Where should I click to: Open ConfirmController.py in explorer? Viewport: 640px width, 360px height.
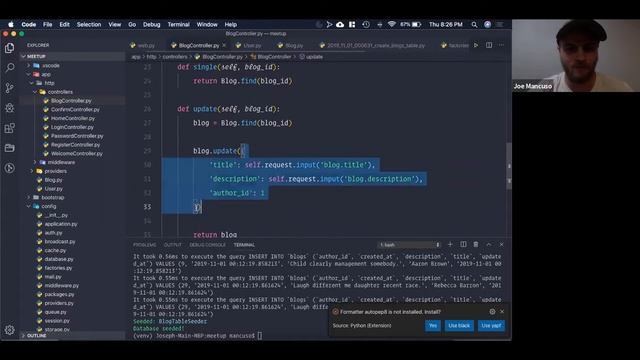pos(75,109)
